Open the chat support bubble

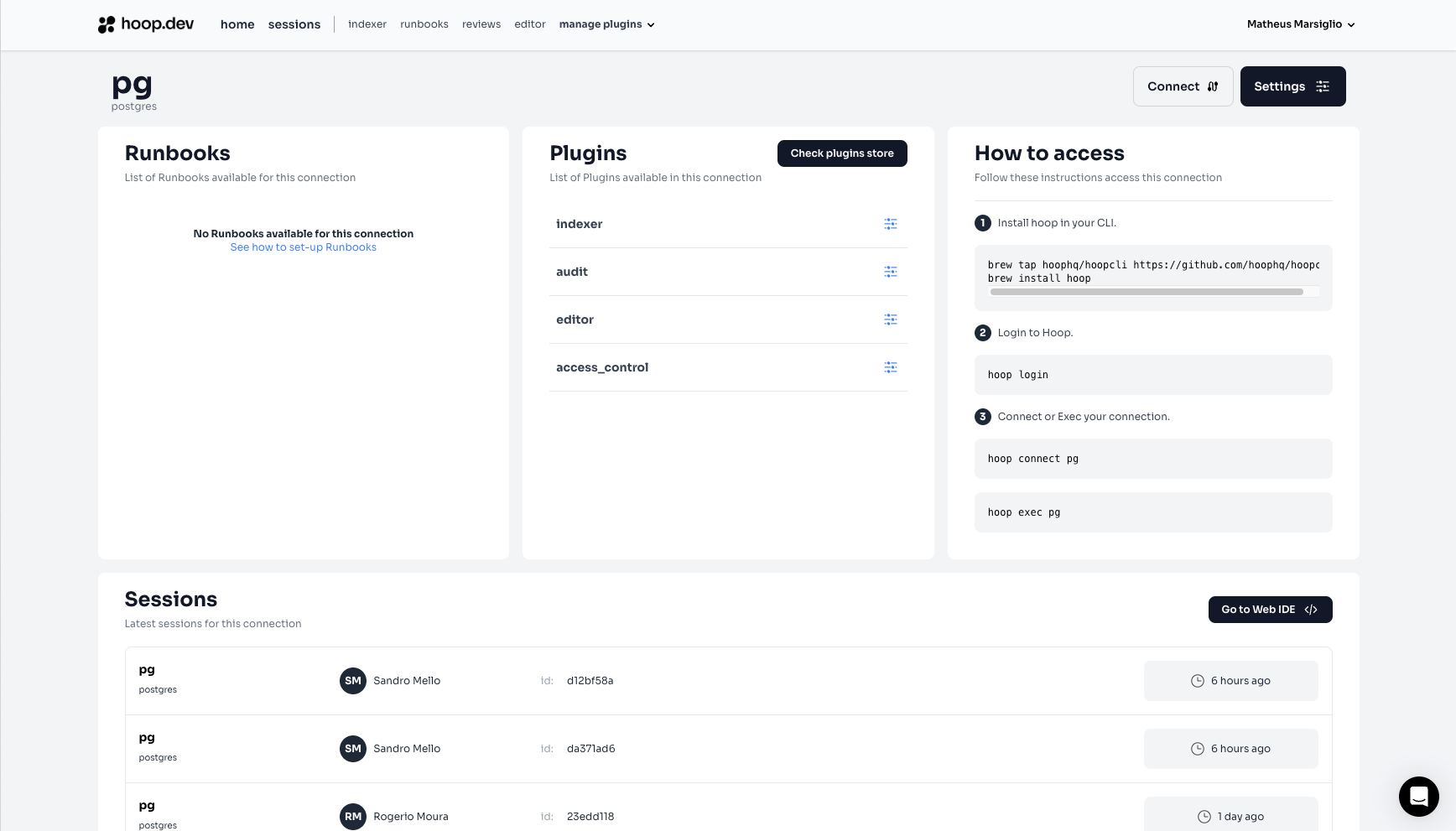[1418, 796]
